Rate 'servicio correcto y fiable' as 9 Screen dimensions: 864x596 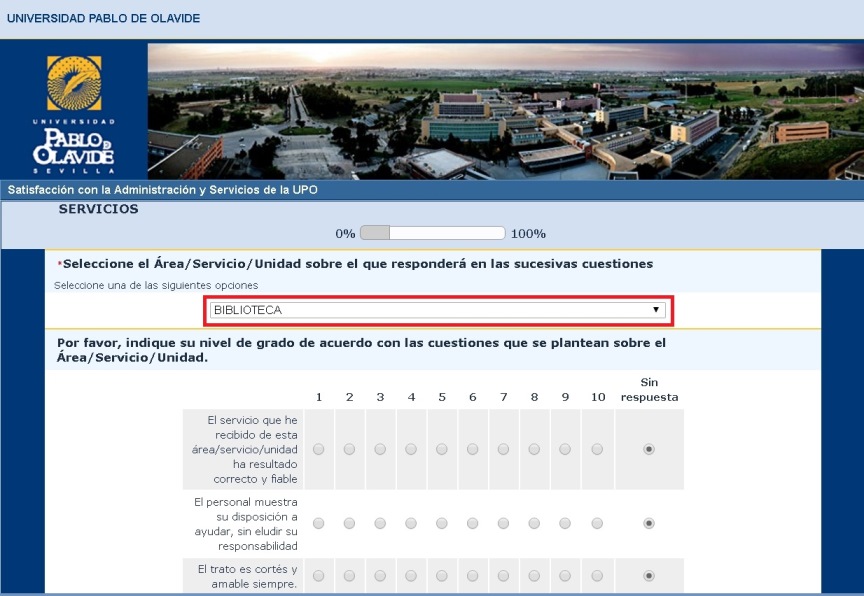tap(565, 449)
